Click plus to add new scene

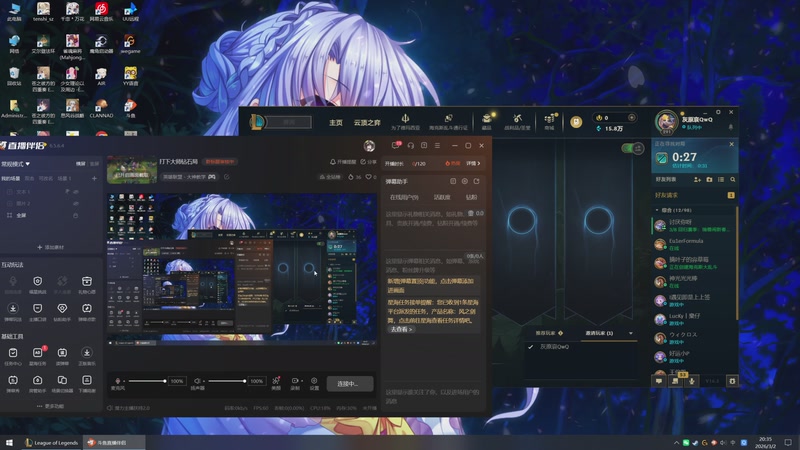tap(94, 179)
